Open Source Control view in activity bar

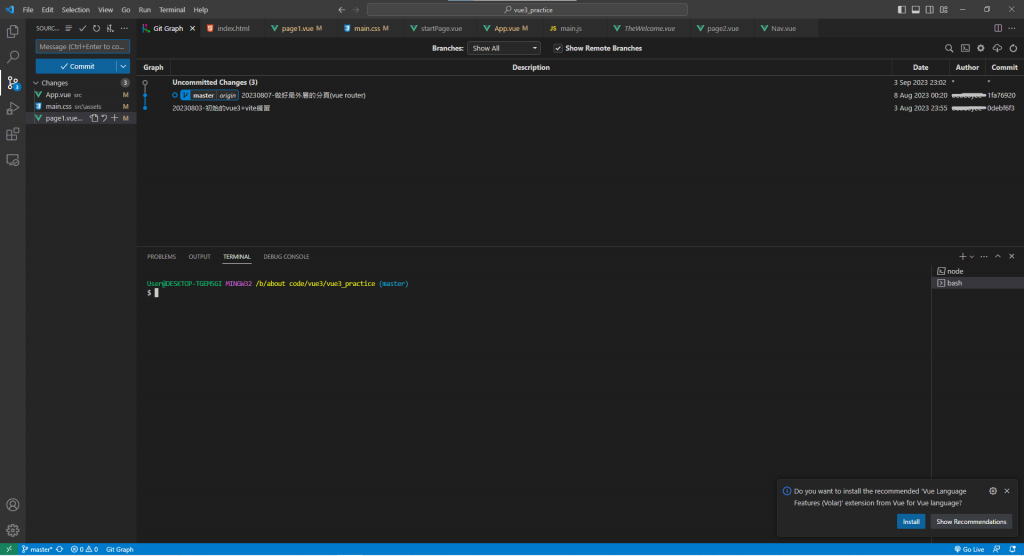(x=12, y=83)
